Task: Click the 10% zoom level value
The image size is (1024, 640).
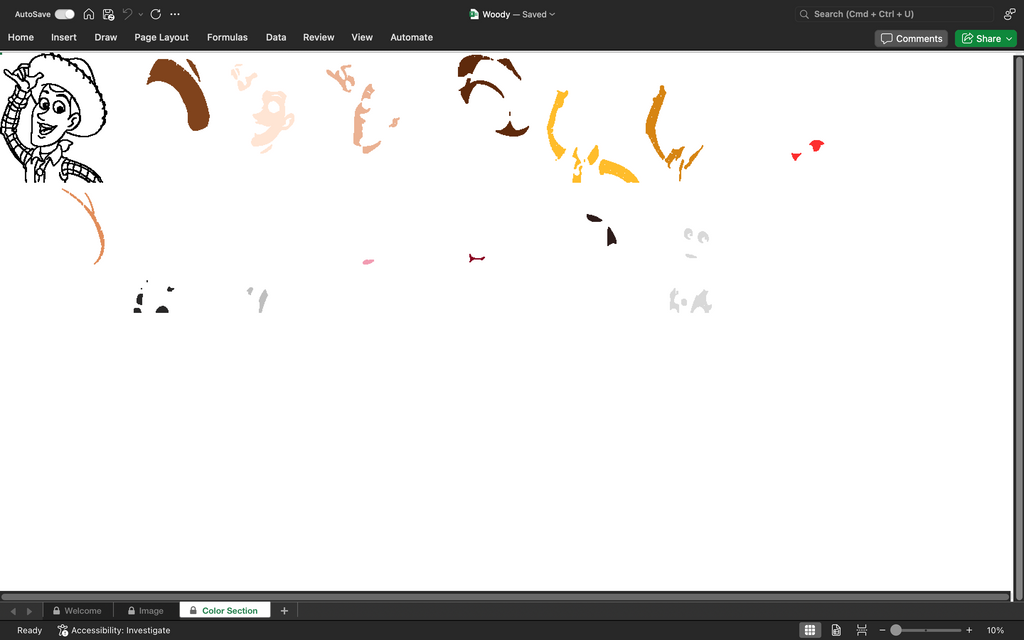Action: tap(995, 630)
